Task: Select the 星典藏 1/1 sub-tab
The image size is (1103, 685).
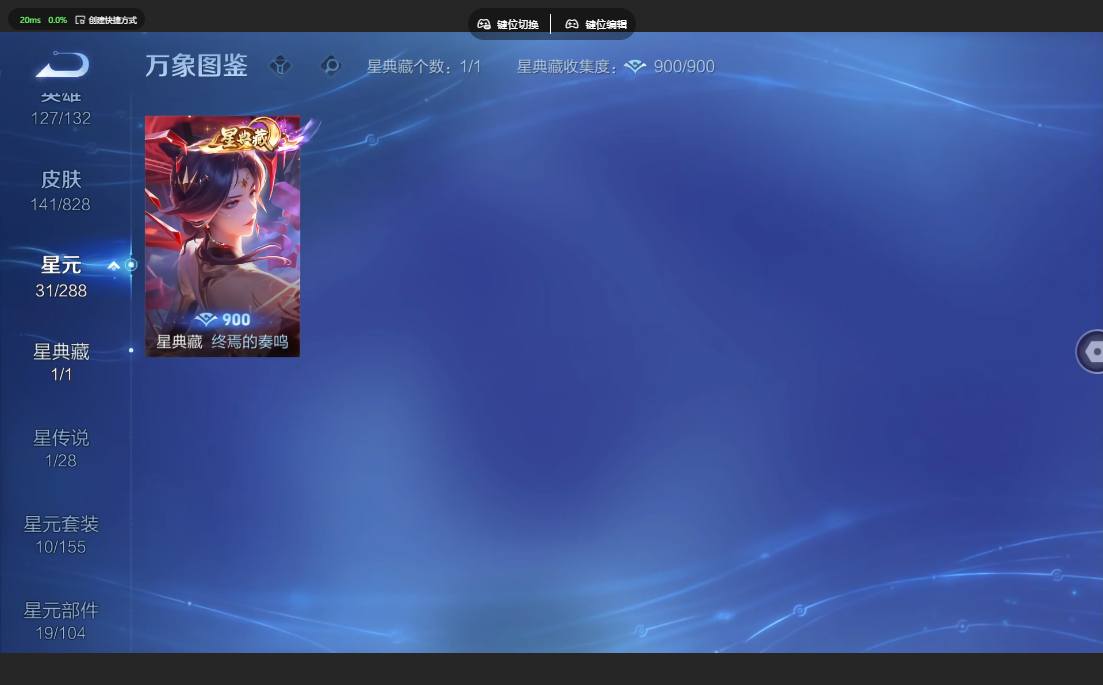Action: click(x=61, y=361)
